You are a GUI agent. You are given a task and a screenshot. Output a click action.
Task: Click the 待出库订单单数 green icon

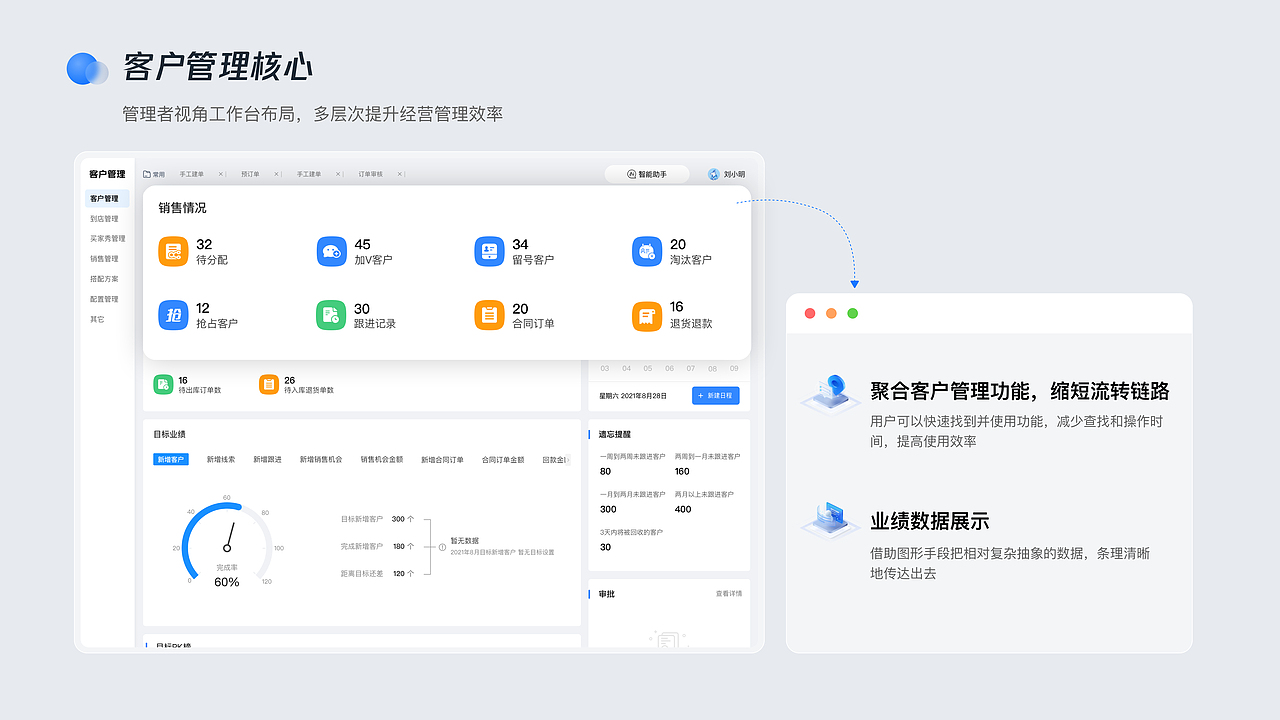coord(163,383)
